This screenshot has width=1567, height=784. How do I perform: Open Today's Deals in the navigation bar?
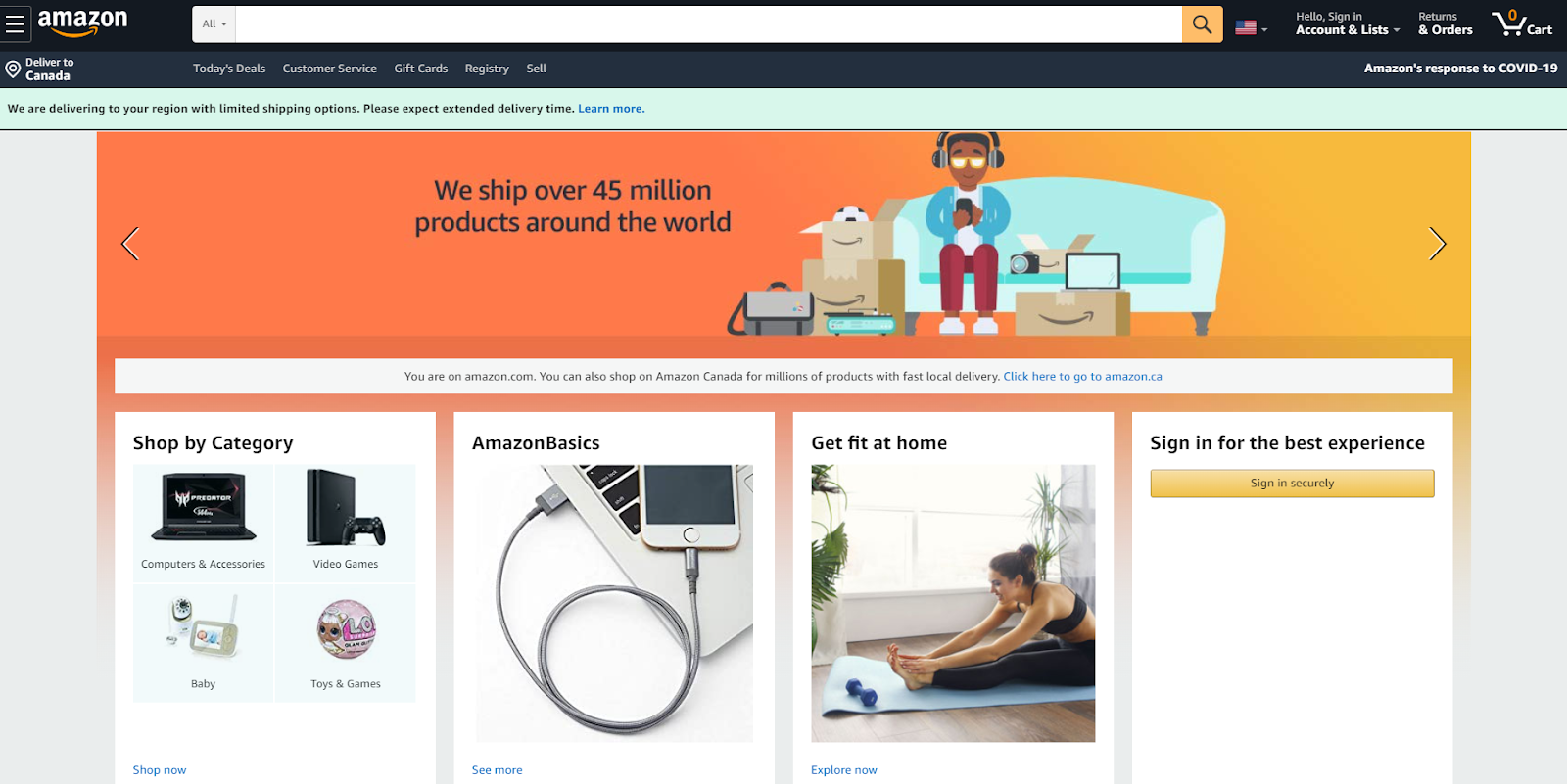point(229,69)
